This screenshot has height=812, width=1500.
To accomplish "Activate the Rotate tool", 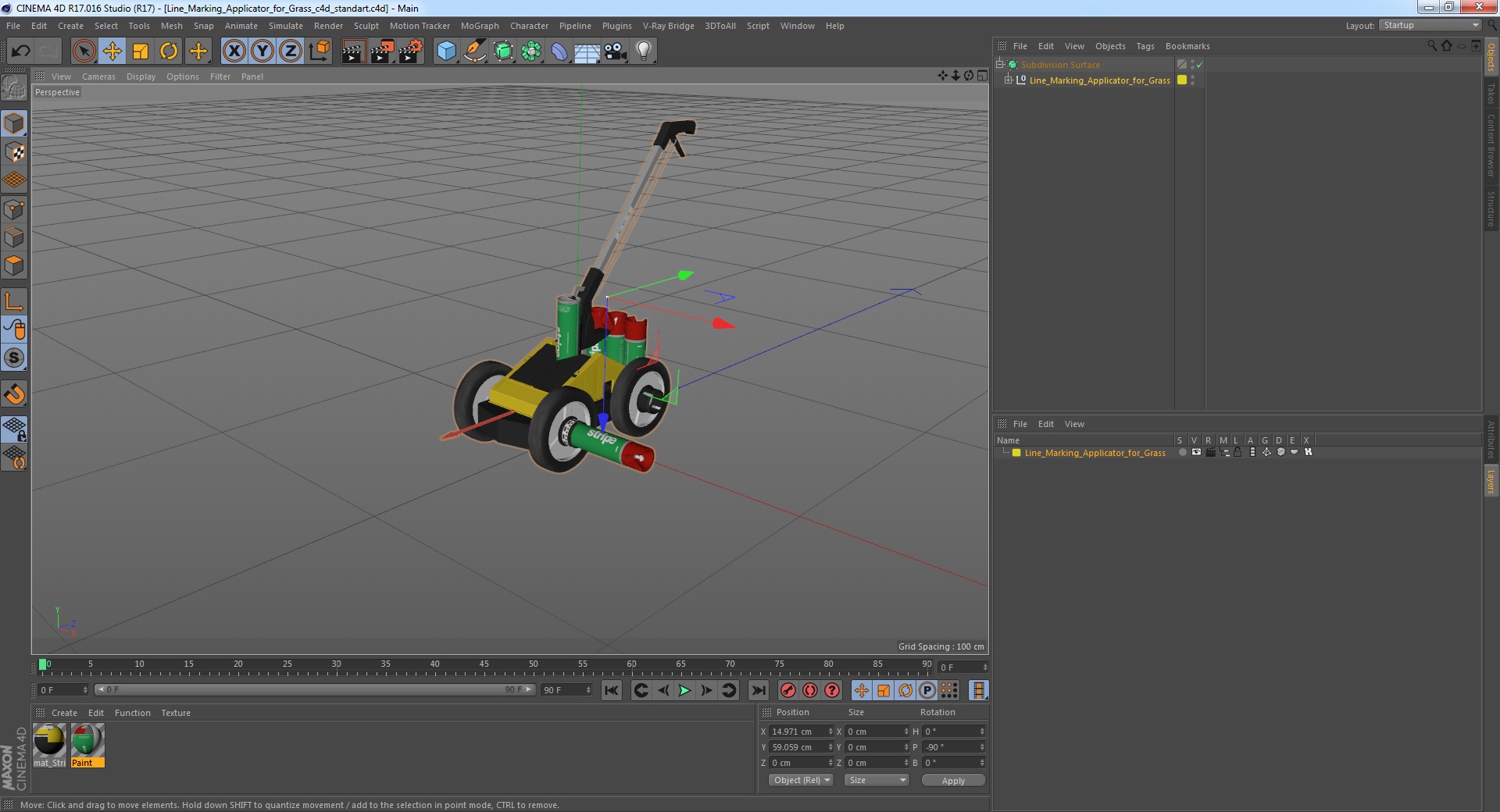I will coord(169,52).
